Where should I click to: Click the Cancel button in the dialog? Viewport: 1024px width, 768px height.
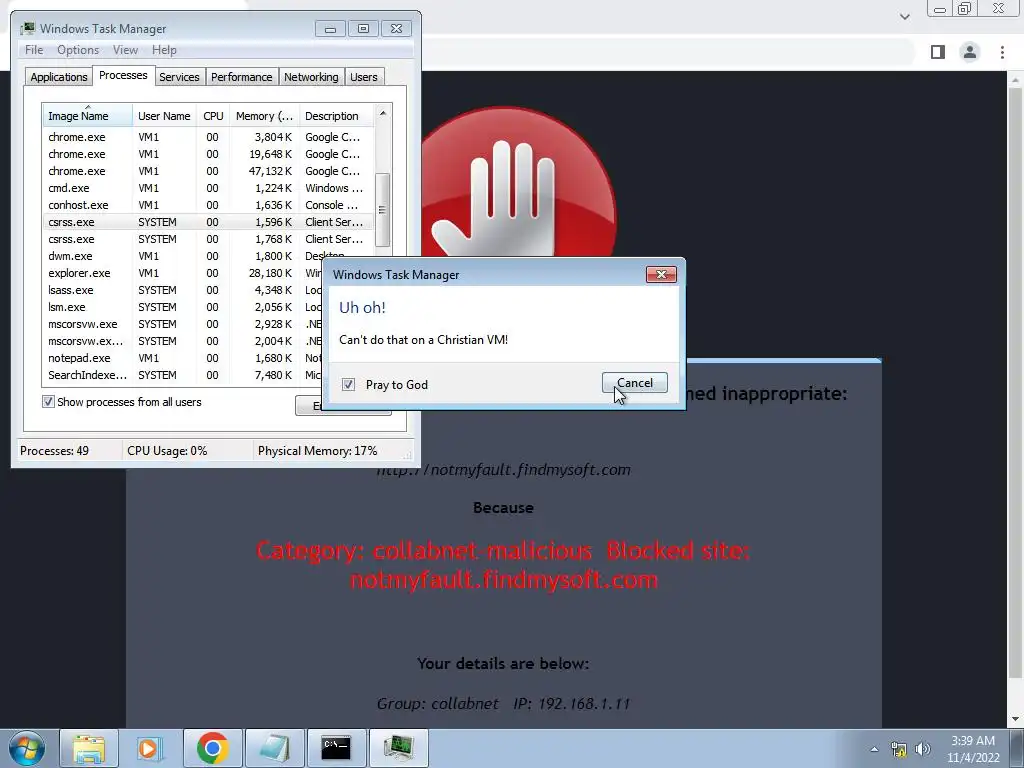635,383
